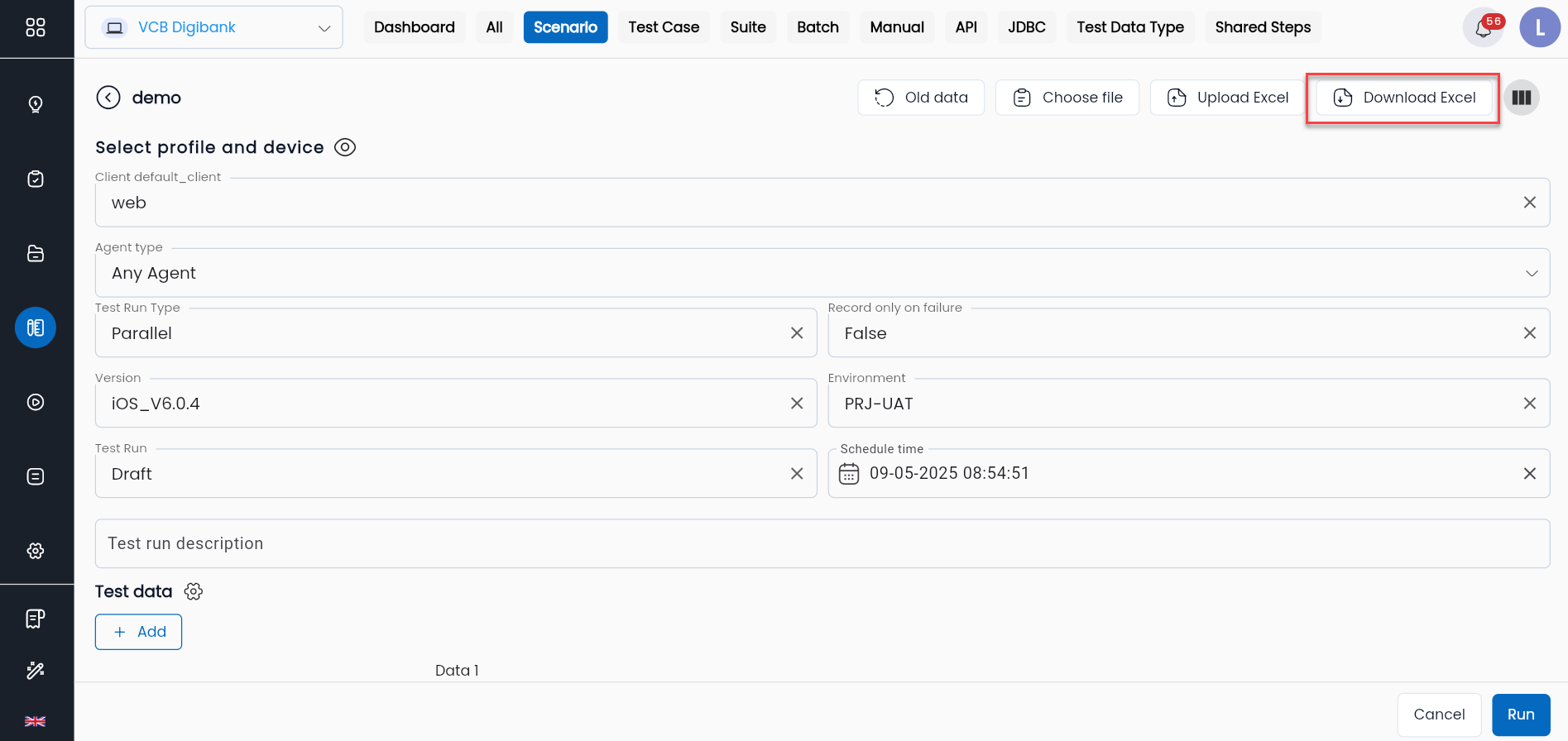Click the magic wand sidebar icon
The image size is (1568, 741).
tap(36, 670)
